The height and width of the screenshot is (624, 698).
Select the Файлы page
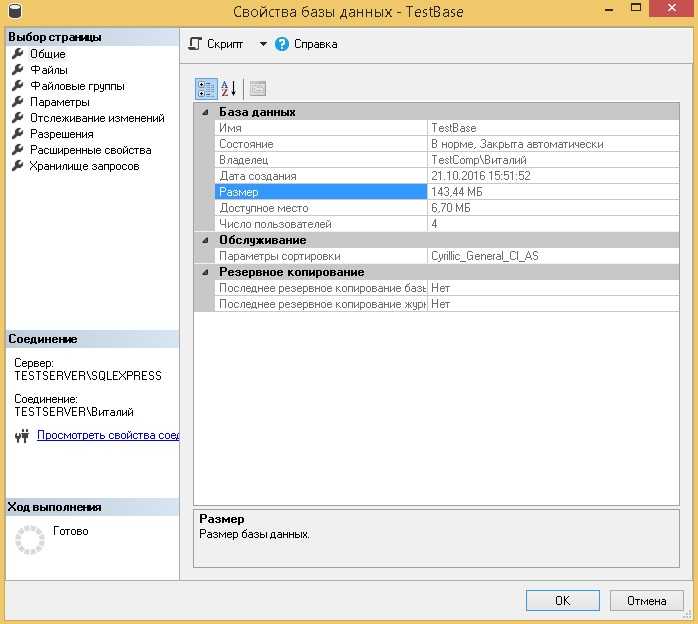point(48,70)
